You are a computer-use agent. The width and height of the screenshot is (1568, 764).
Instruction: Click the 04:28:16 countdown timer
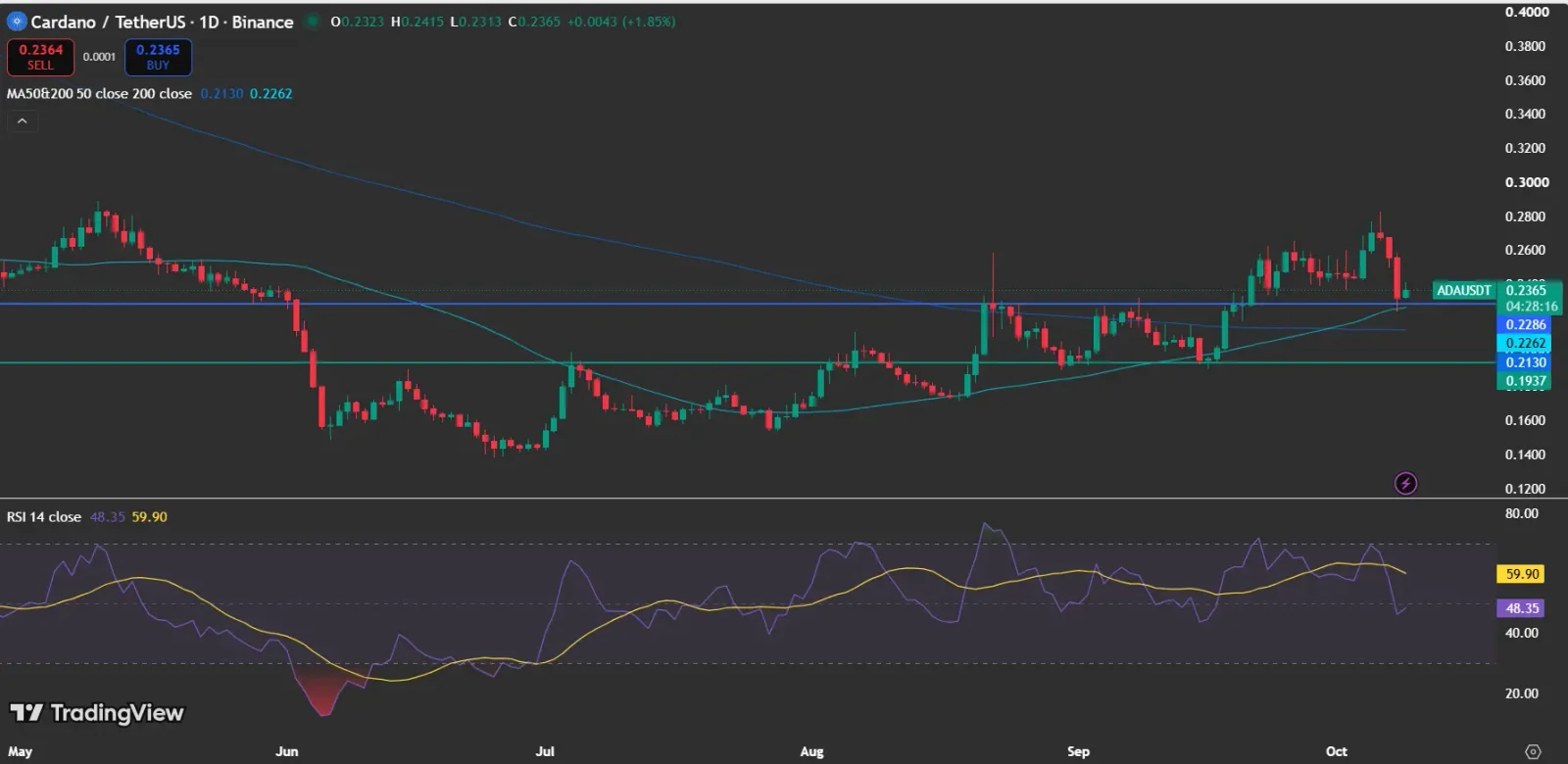tap(1532, 306)
